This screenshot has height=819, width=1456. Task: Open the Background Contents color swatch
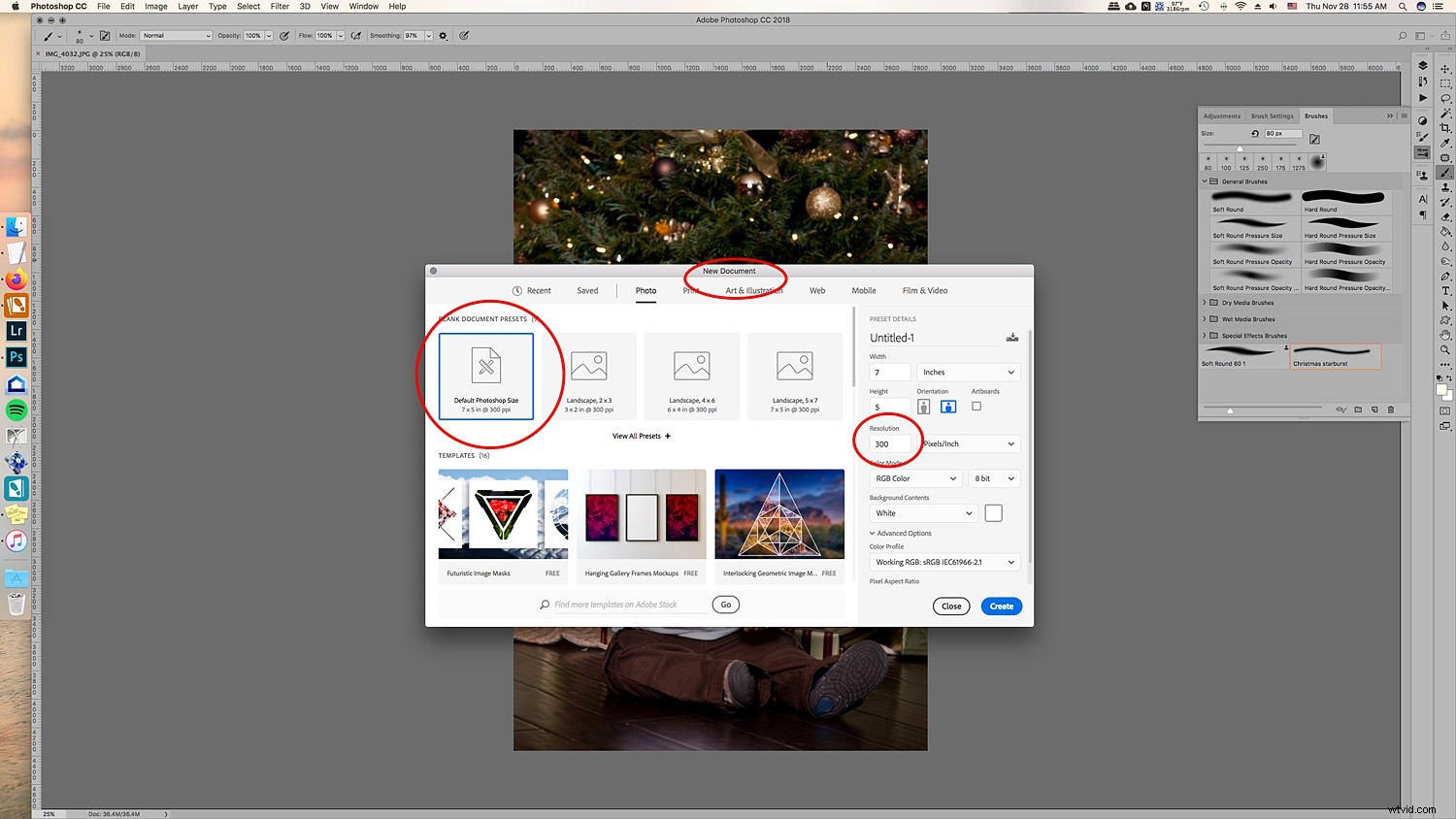pyautogui.click(x=993, y=512)
